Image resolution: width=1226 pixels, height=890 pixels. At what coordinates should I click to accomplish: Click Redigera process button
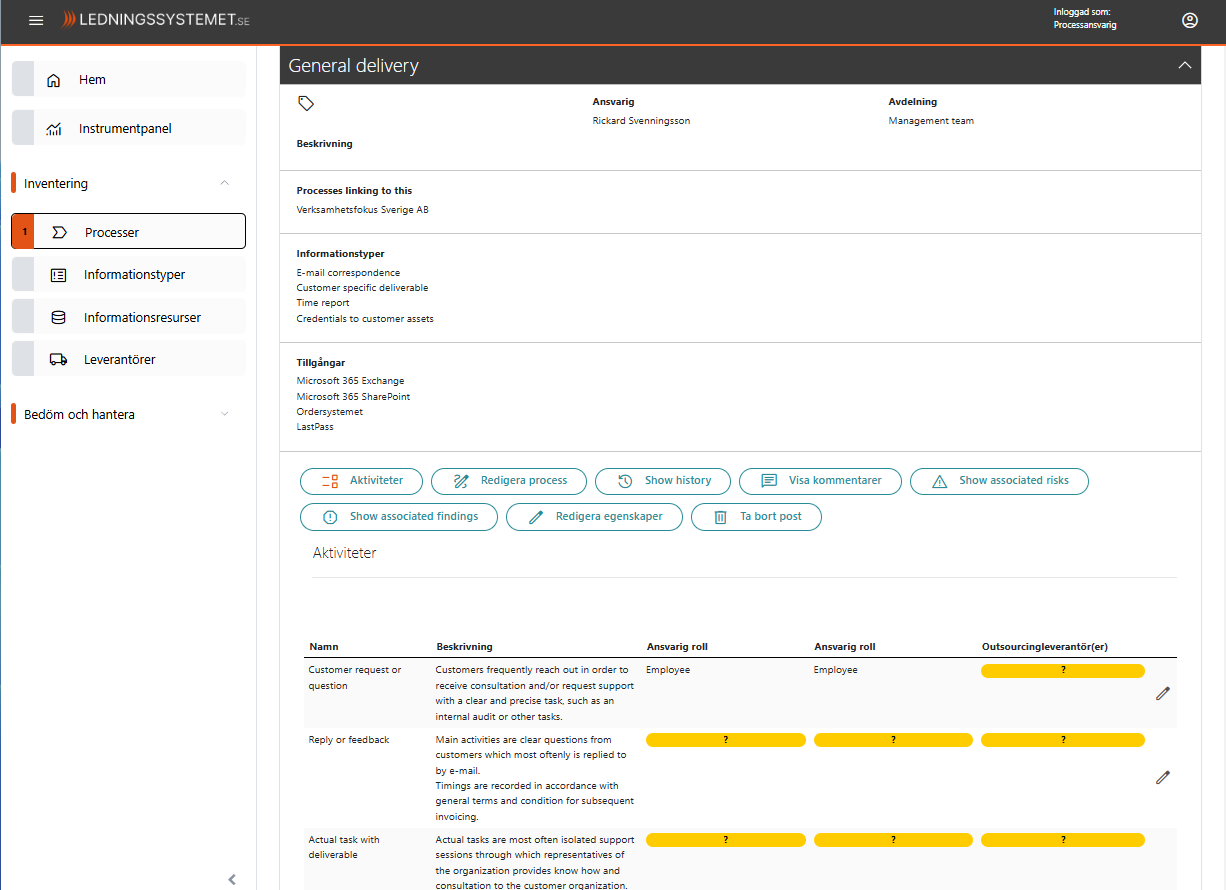pyautogui.click(x=509, y=481)
